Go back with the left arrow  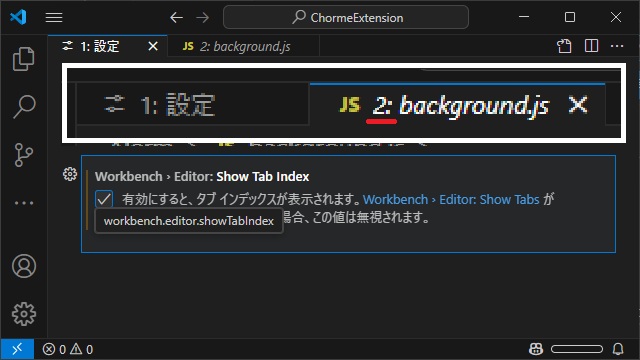click(176, 18)
